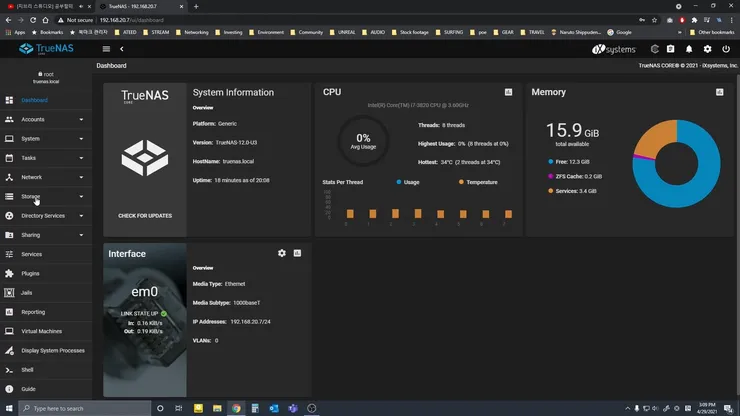Open the TrueCommand status icon
Screen dimensions: 740x416
point(655,49)
